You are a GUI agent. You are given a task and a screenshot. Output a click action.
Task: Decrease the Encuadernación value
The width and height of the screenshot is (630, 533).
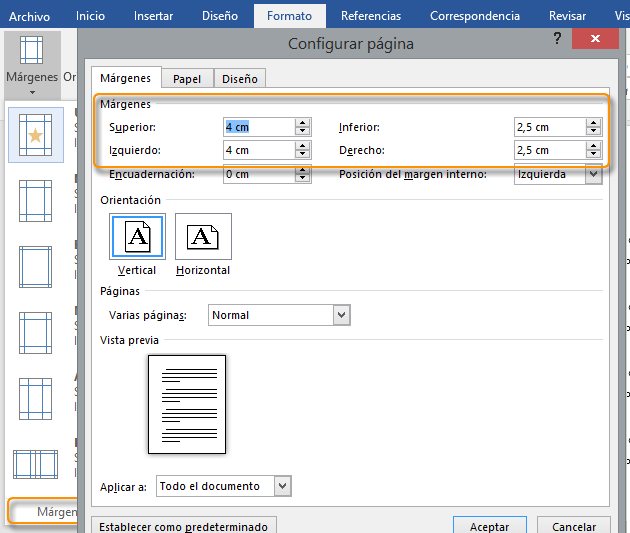point(303,178)
